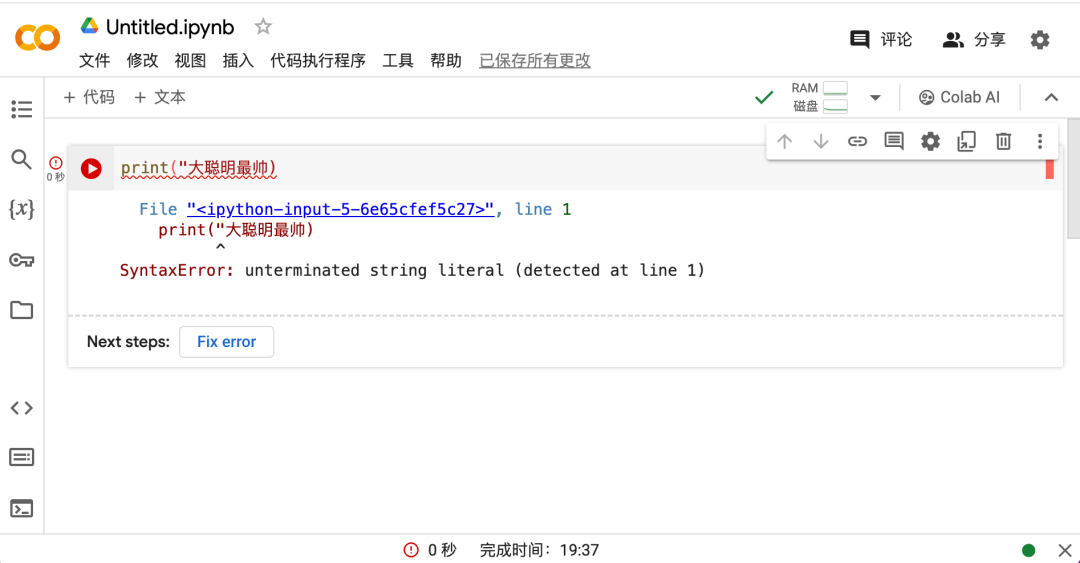
Task: Open the 工具 menu
Action: click(x=397, y=61)
